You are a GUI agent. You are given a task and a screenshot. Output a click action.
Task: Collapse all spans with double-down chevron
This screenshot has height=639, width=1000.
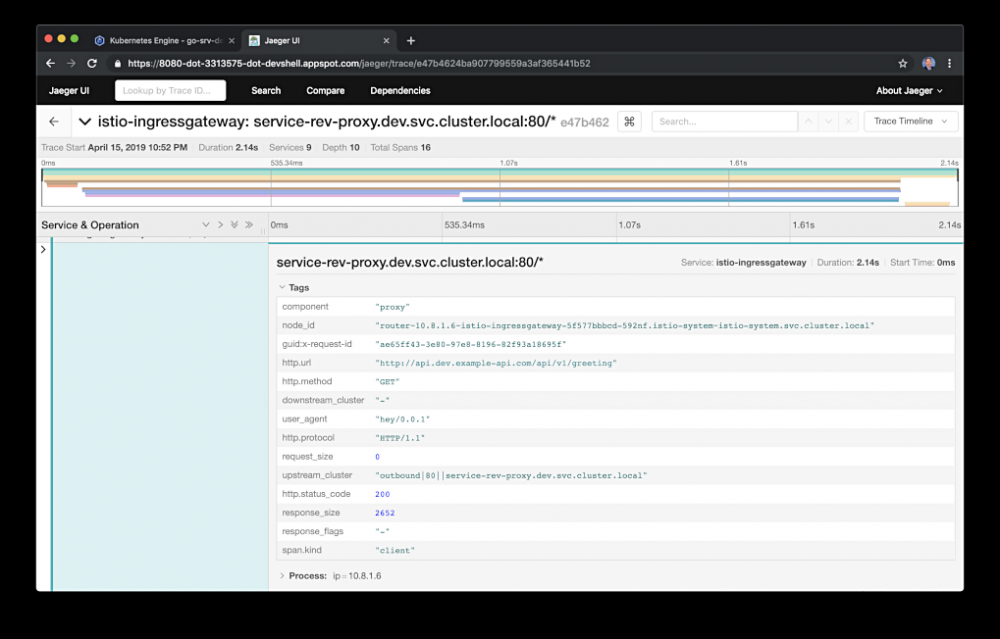(x=234, y=225)
